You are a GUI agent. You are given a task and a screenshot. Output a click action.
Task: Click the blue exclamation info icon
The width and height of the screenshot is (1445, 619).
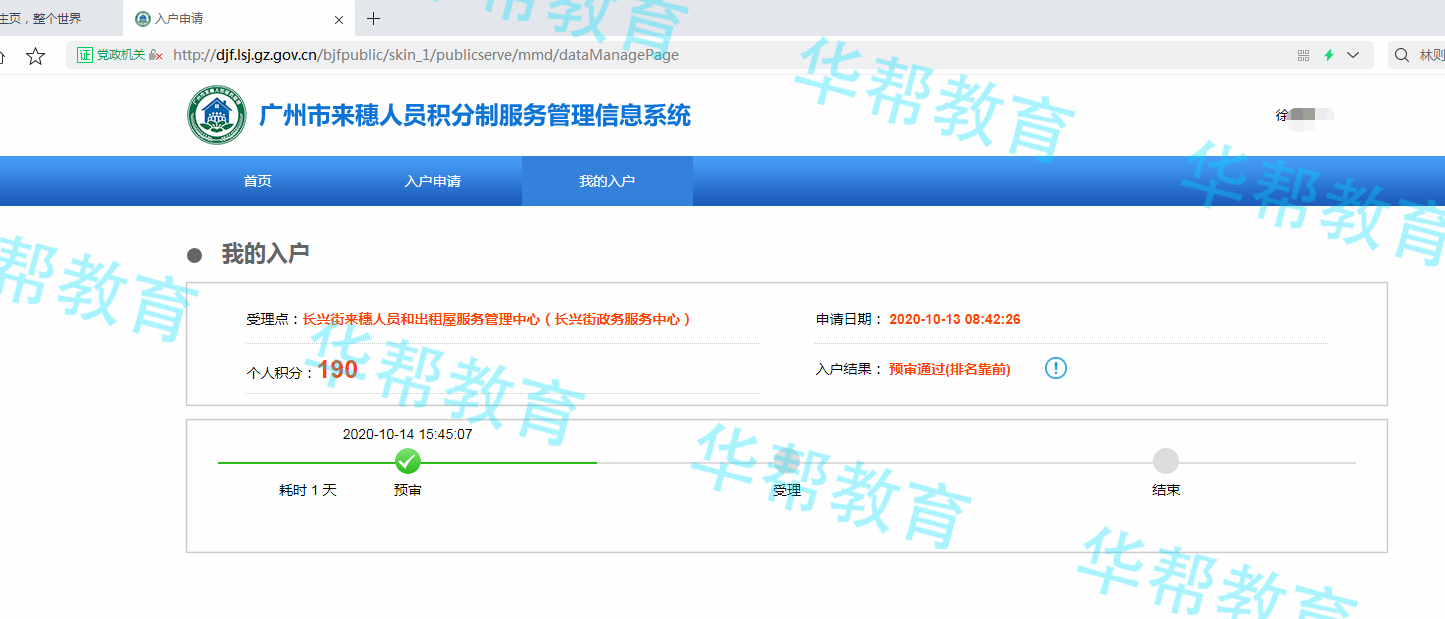[x=1056, y=368]
